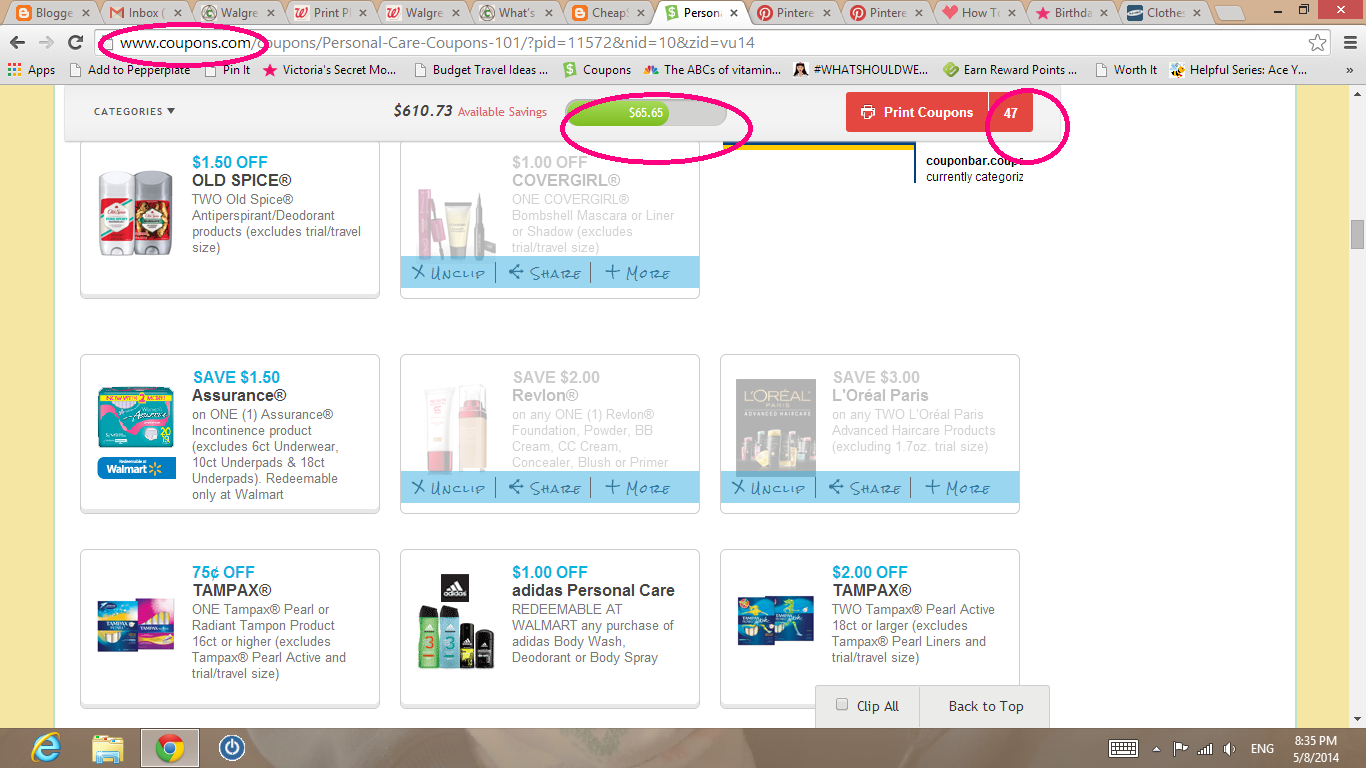Open the Pin It bookmark

click(x=227, y=70)
